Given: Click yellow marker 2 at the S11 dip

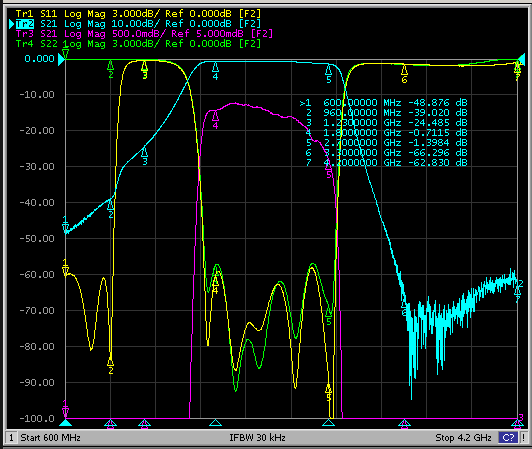Looking at the screenshot, I should 111,366.
